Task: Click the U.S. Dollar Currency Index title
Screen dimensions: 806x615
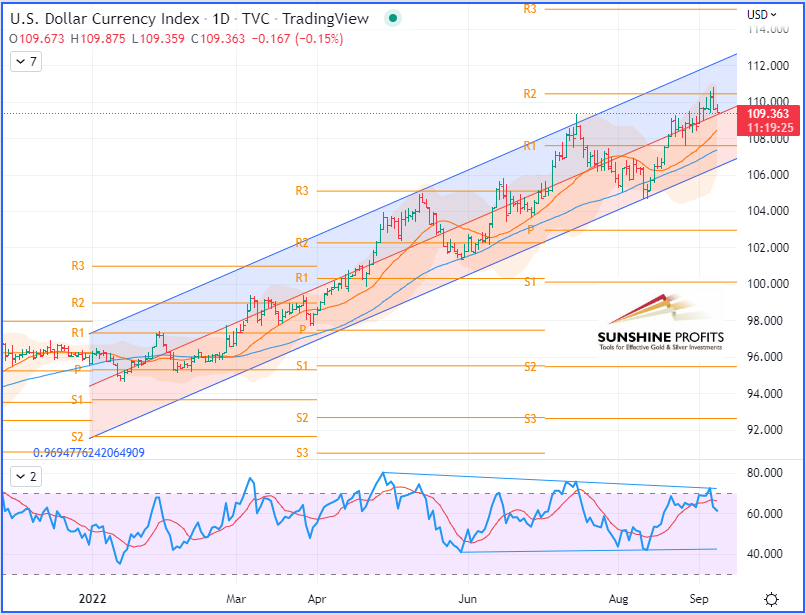Action: coord(104,19)
